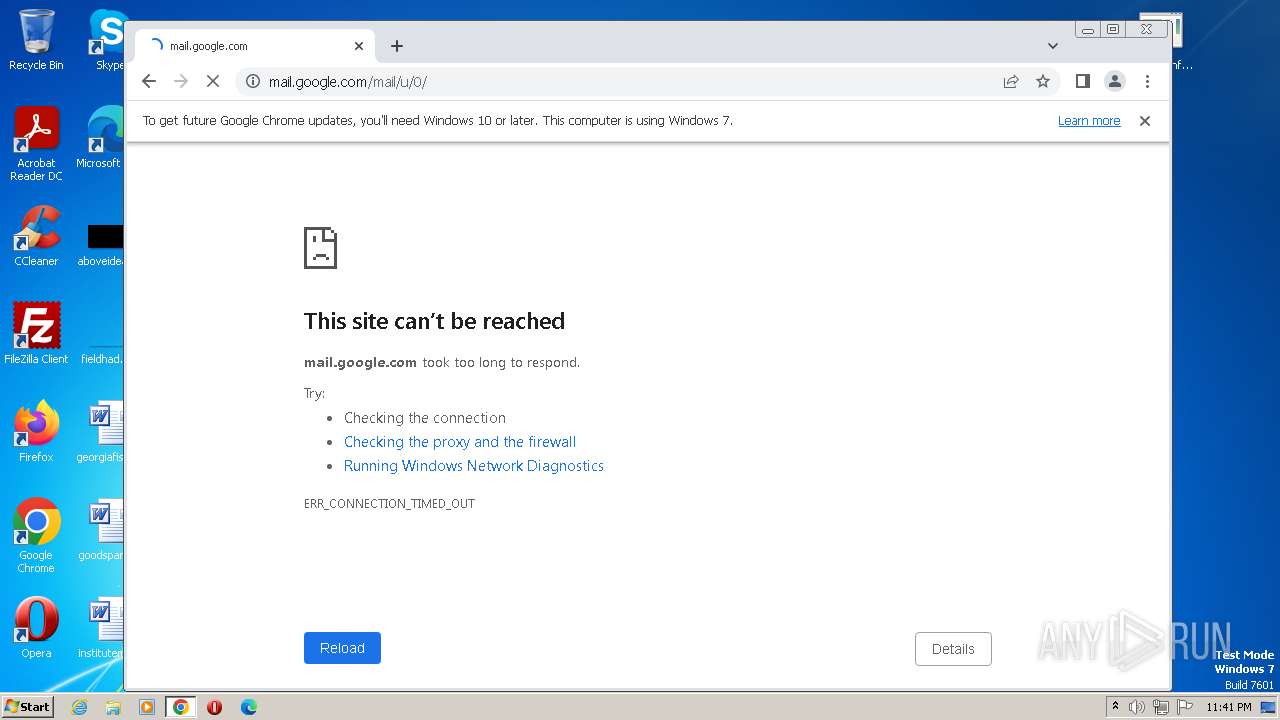Open the goodspar Word document icon

point(100,530)
